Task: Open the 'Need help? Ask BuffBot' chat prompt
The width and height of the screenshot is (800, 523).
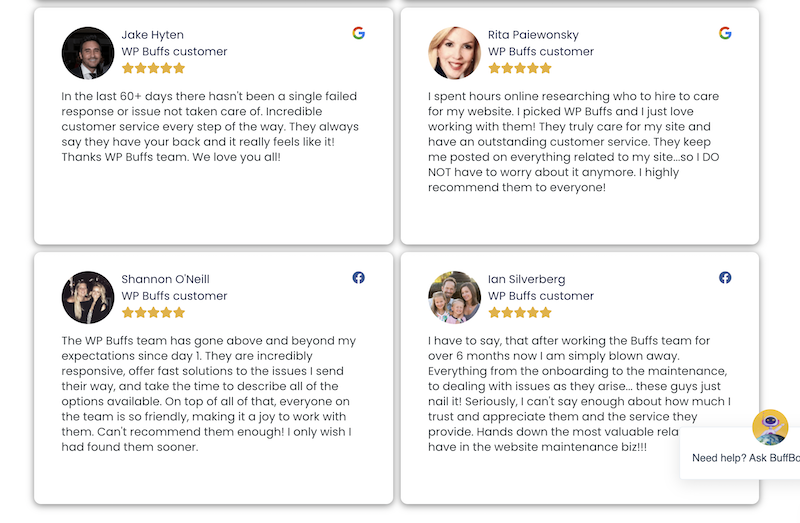Action: (x=745, y=458)
